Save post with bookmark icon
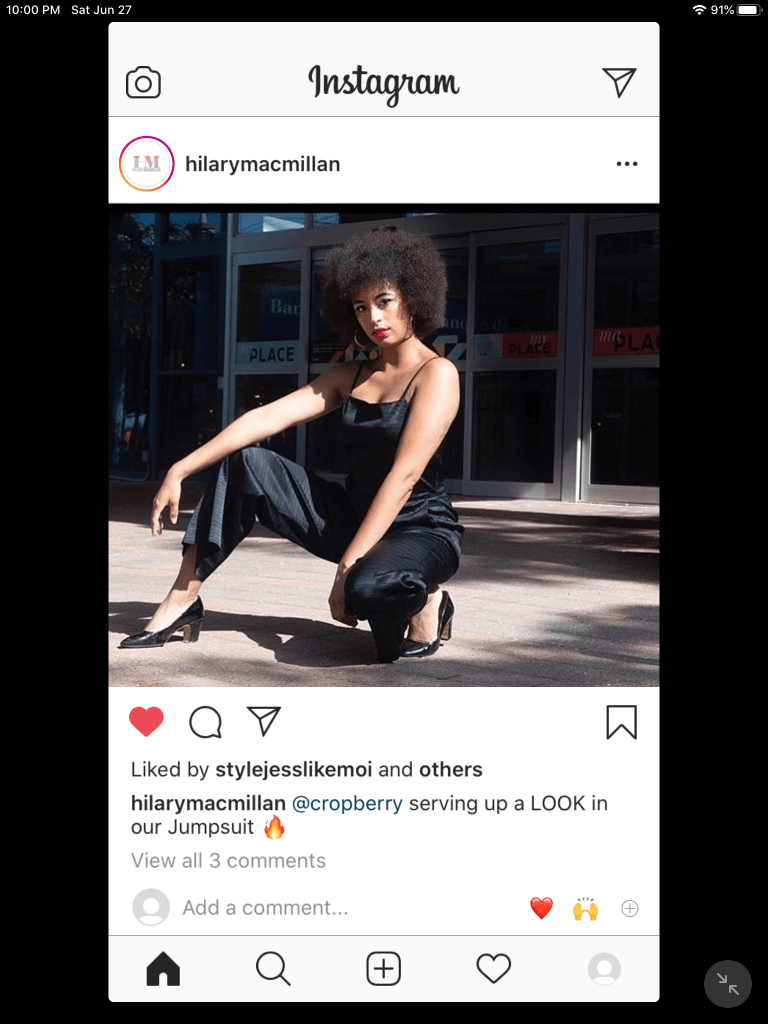This screenshot has width=768, height=1024. click(621, 722)
